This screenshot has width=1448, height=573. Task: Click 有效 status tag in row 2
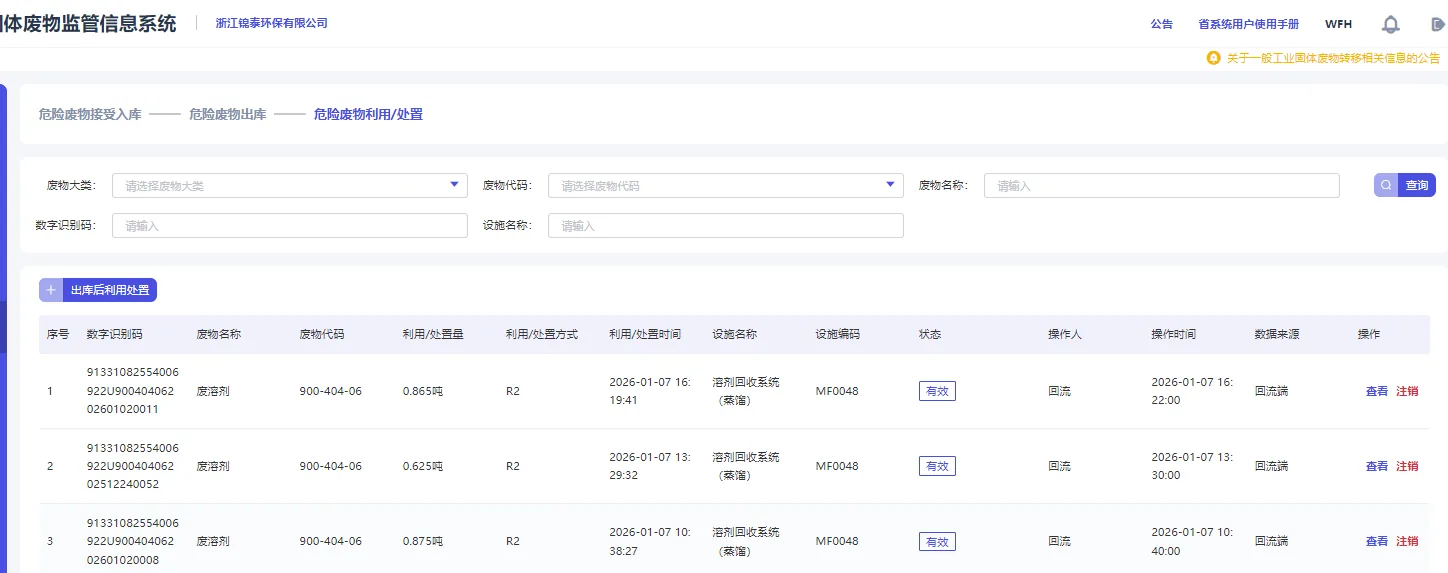click(937, 466)
